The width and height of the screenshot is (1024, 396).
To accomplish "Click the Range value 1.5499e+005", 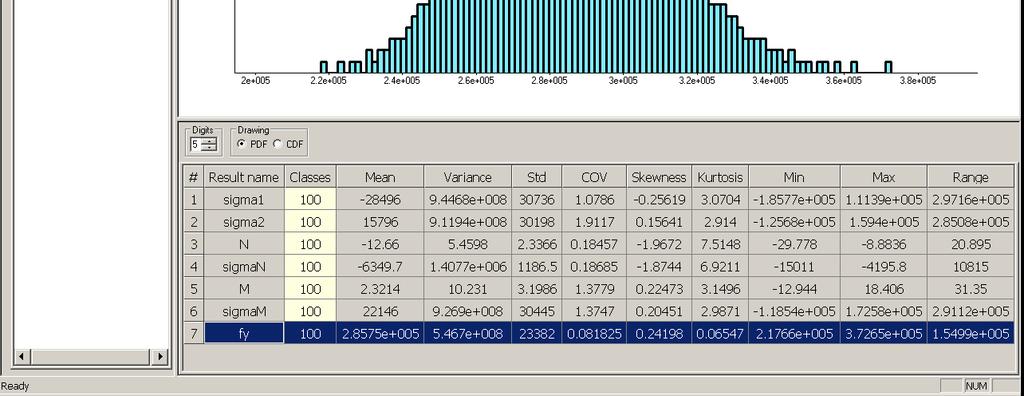I will pos(970,333).
